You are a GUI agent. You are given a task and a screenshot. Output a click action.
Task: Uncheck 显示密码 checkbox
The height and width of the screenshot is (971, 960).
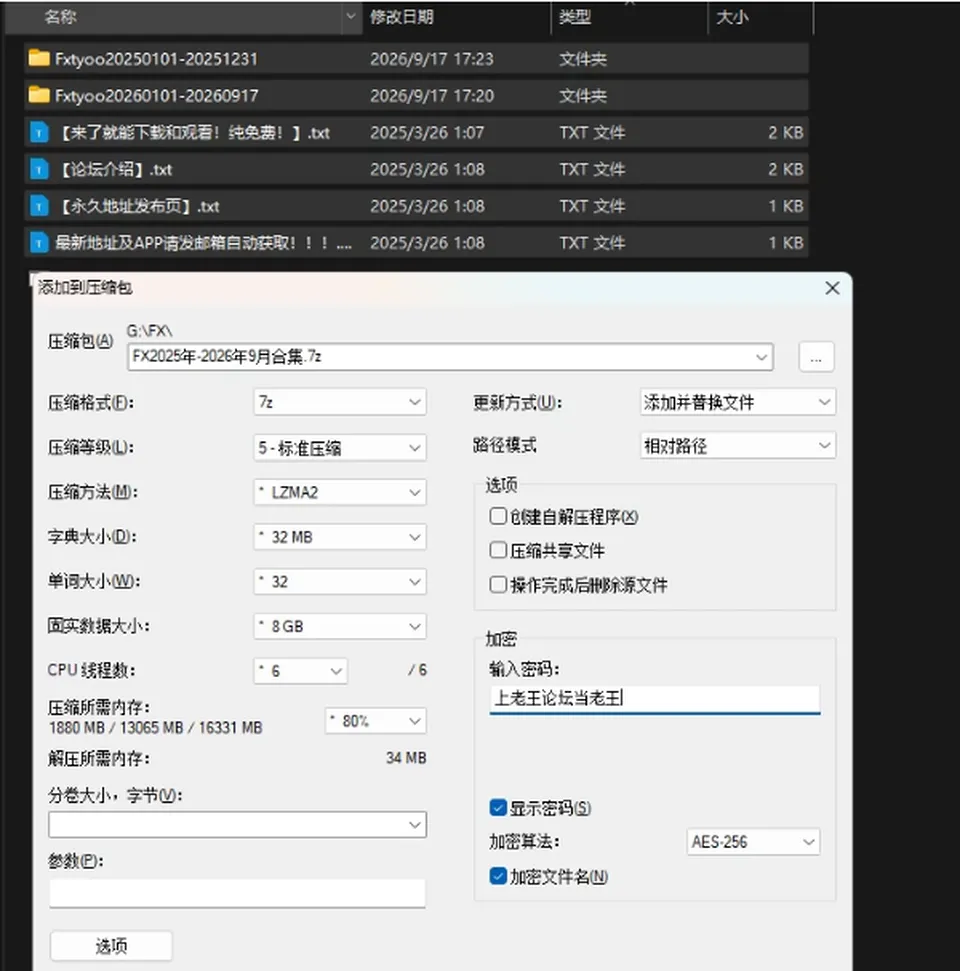pos(498,808)
